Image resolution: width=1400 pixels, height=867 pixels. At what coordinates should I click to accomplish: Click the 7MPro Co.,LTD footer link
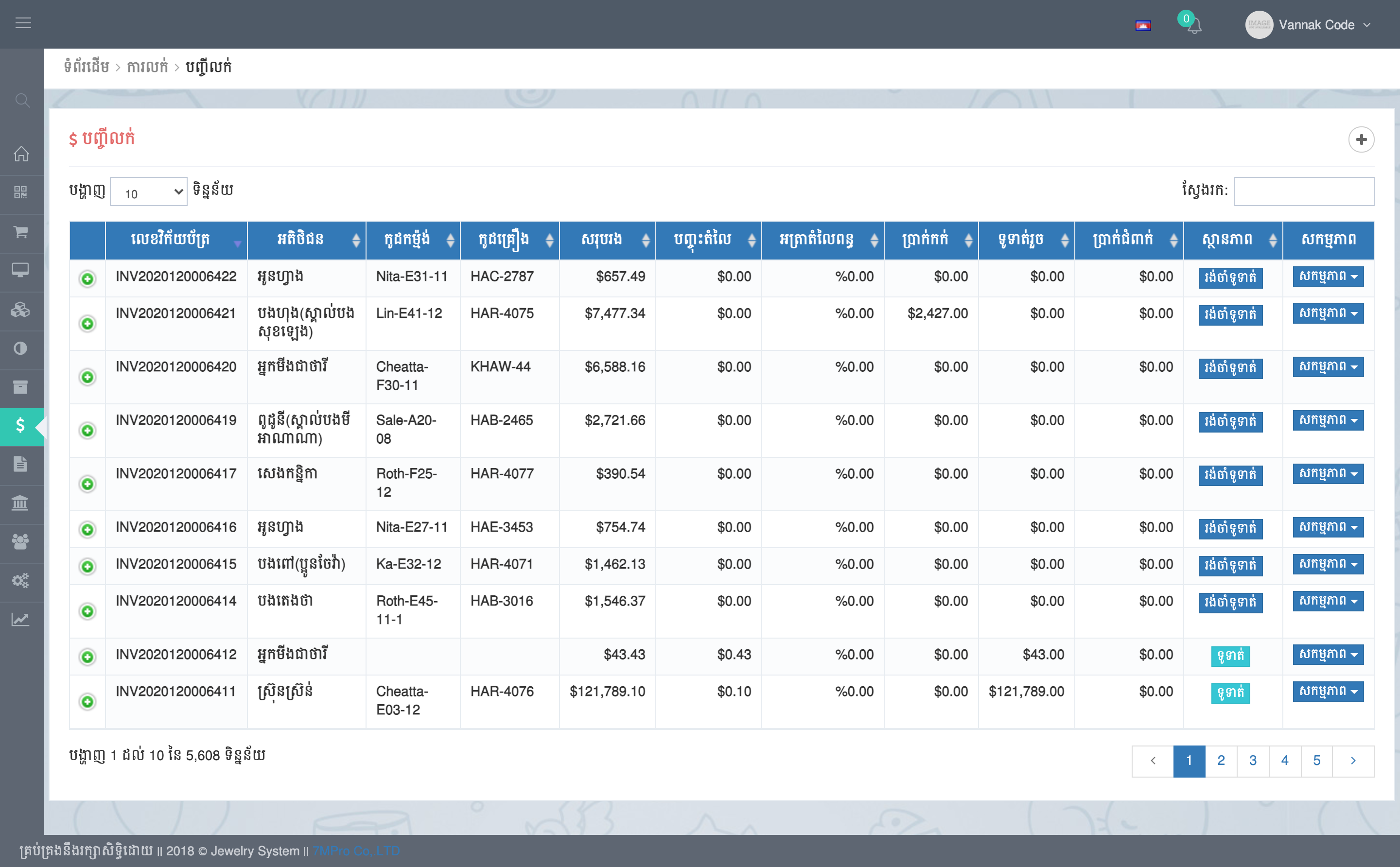click(x=356, y=851)
